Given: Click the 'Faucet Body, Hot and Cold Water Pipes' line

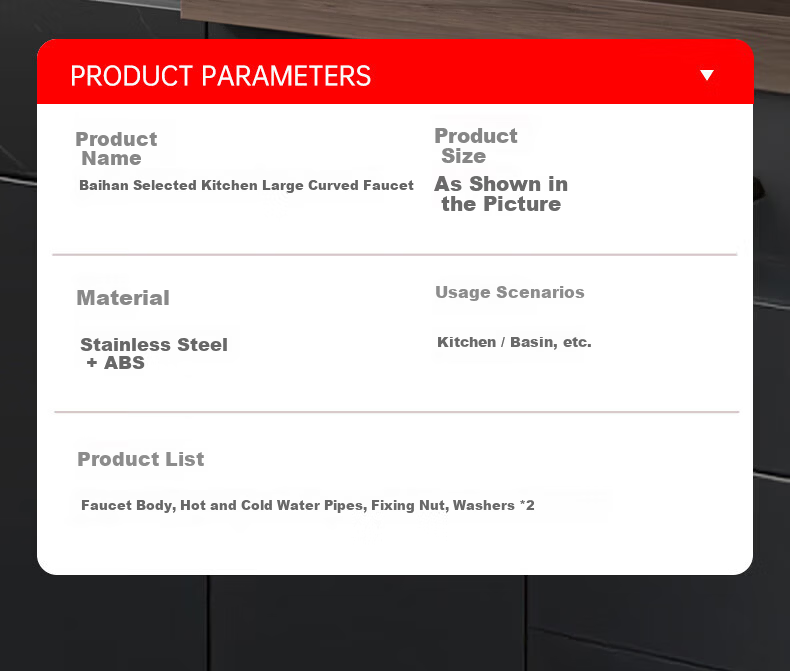Looking at the screenshot, I should [x=308, y=505].
